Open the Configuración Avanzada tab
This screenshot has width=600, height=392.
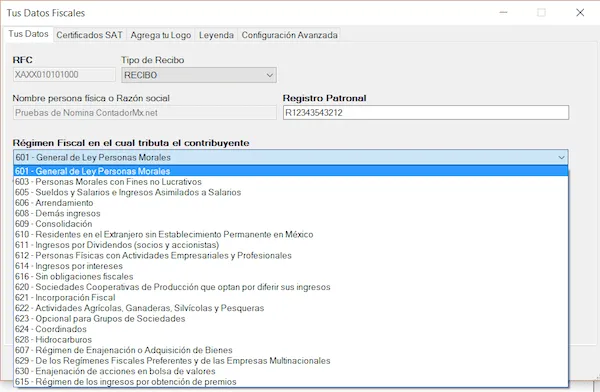click(289, 35)
